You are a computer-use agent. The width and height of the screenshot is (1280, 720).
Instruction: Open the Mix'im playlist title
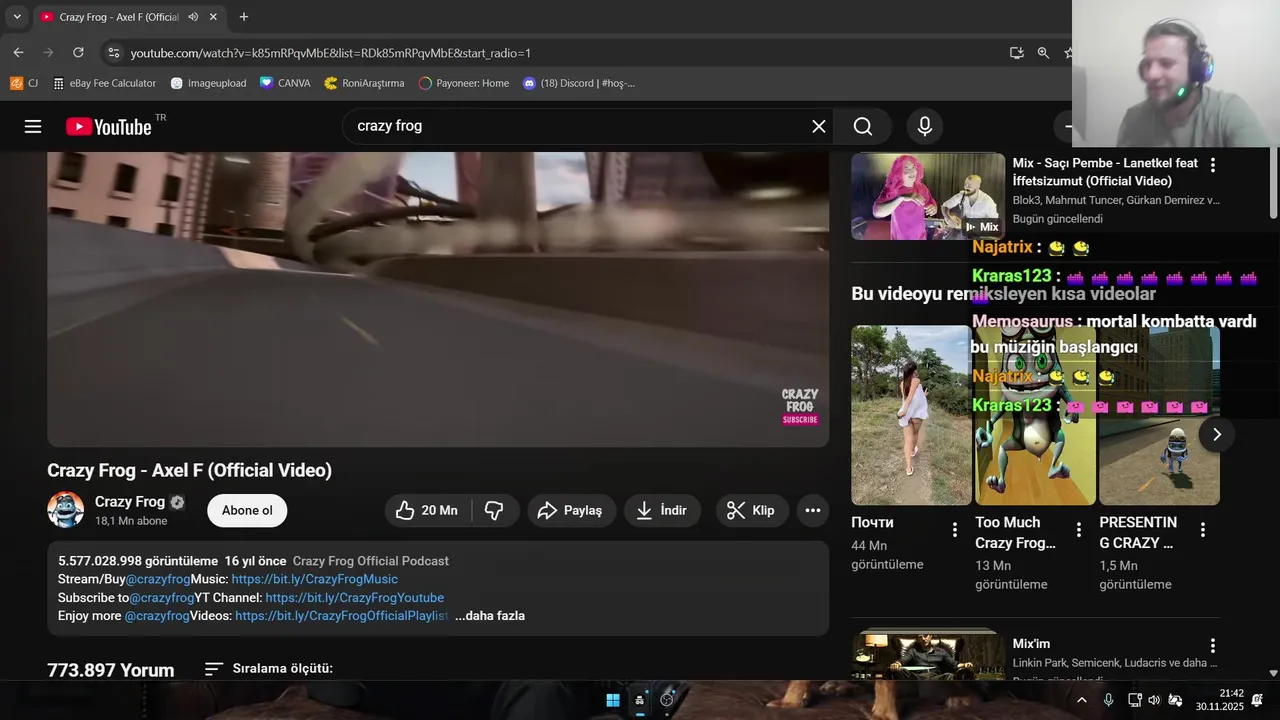point(1031,644)
